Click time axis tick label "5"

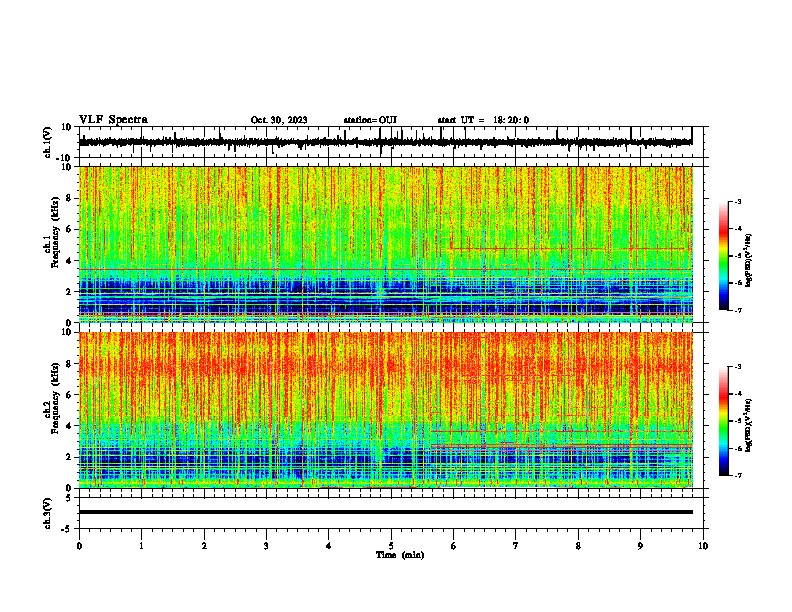click(x=391, y=546)
